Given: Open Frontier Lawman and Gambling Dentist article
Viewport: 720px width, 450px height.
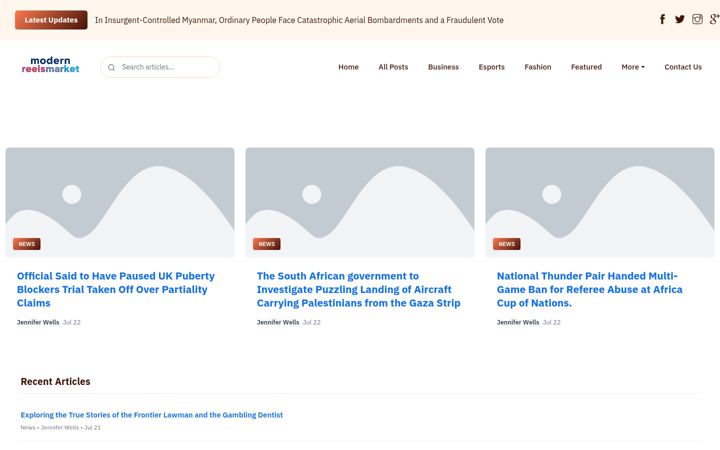Looking at the screenshot, I should (152, 415).
